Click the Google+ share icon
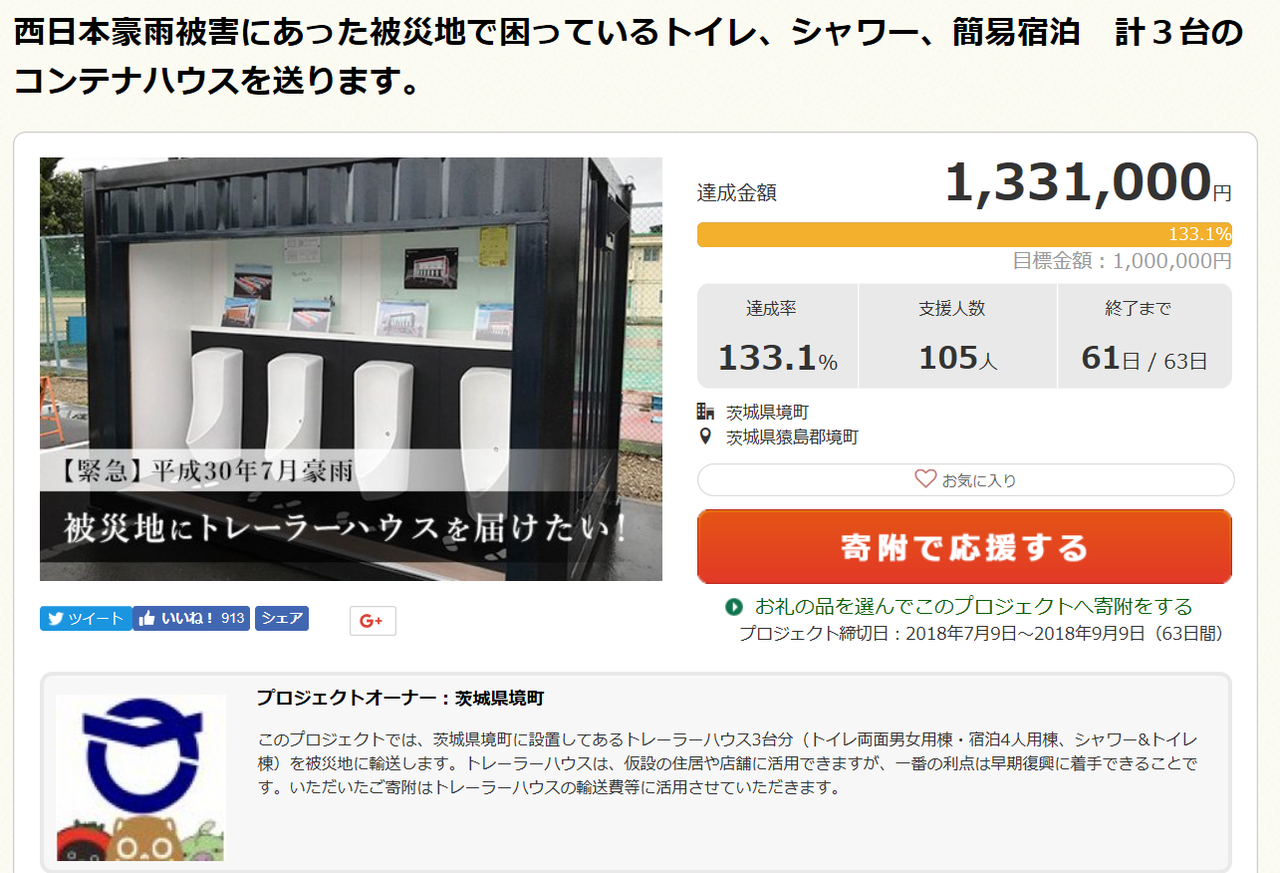The image size is (1280, 873). point(372,621)
